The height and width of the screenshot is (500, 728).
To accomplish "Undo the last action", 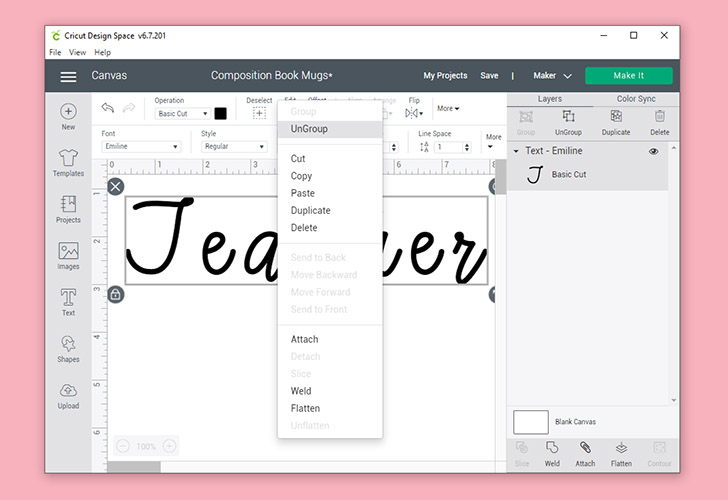I will coord(108,108).
